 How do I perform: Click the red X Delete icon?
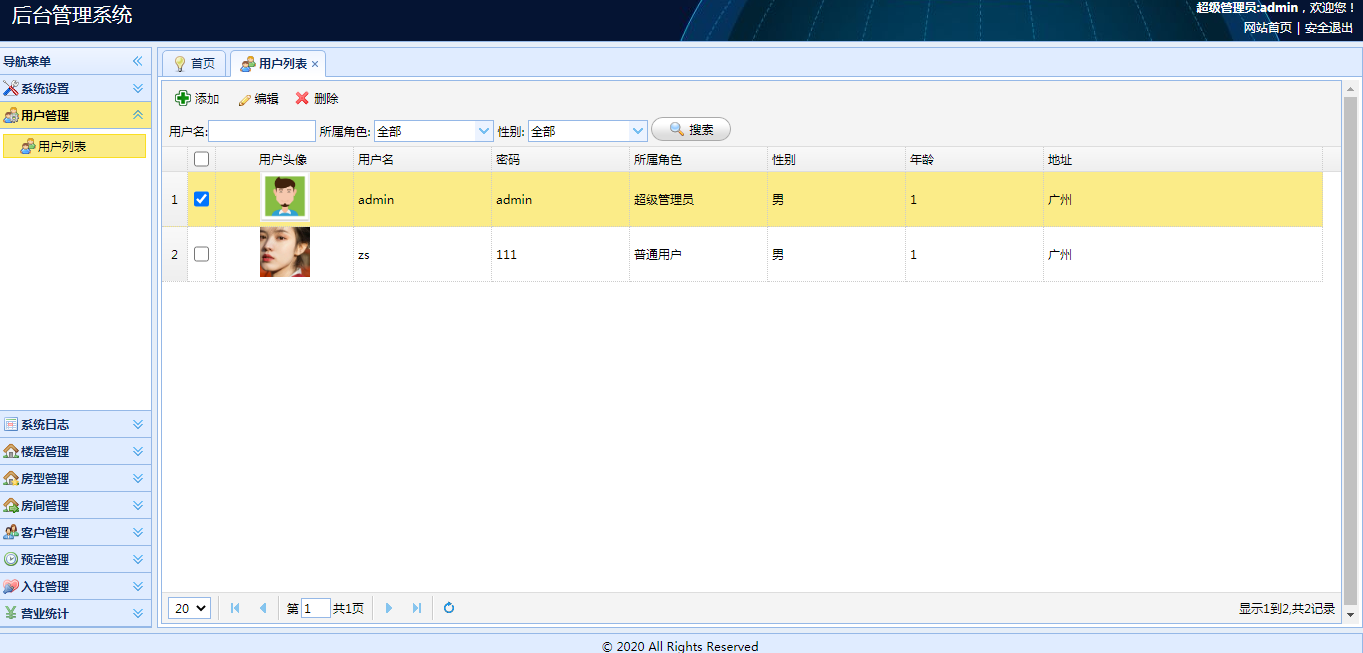(x=302, y=98)
